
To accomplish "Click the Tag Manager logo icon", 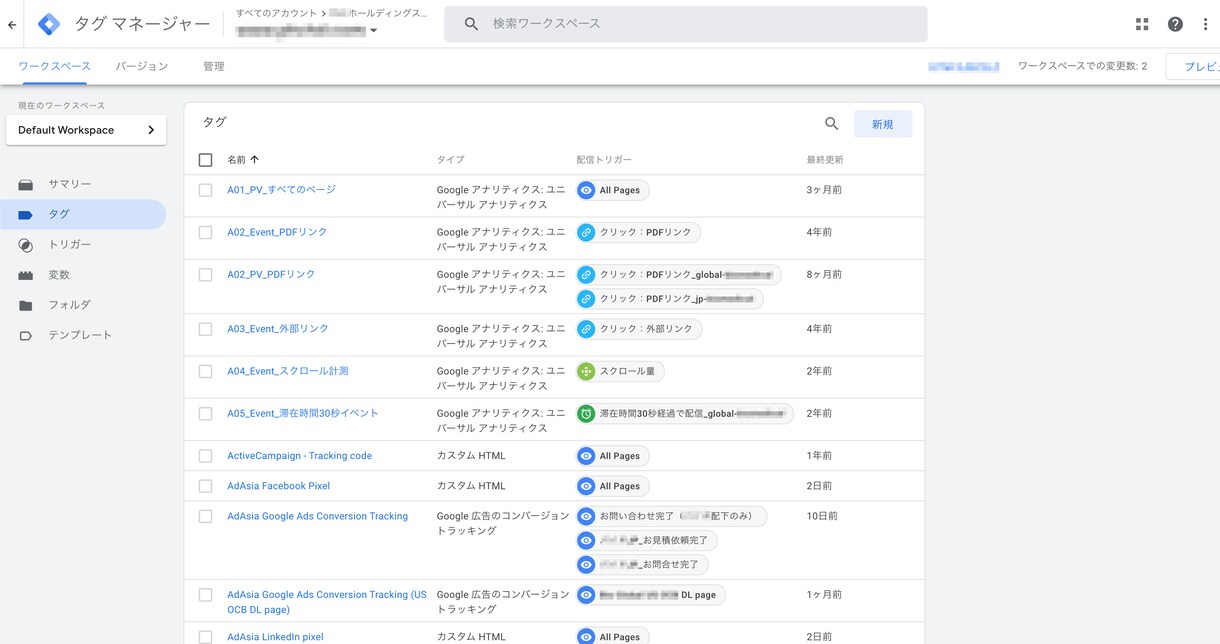I will (x=49, y=24).
